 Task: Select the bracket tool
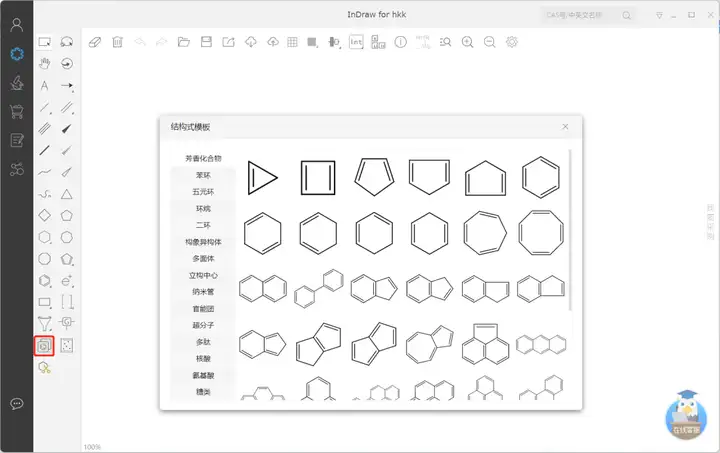click(x=67, y=302)
